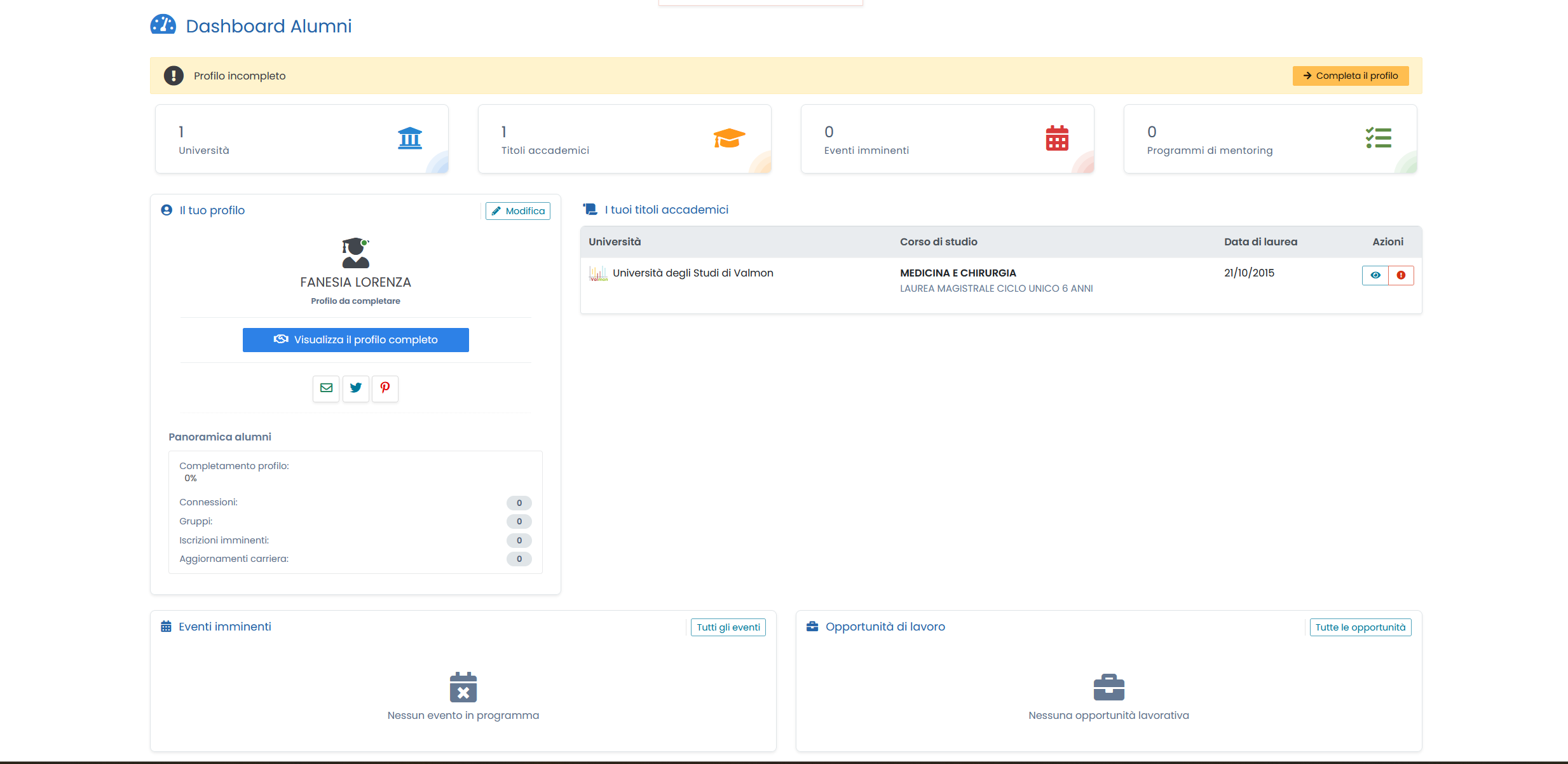Click the email envelope social icon

[326, 388]
